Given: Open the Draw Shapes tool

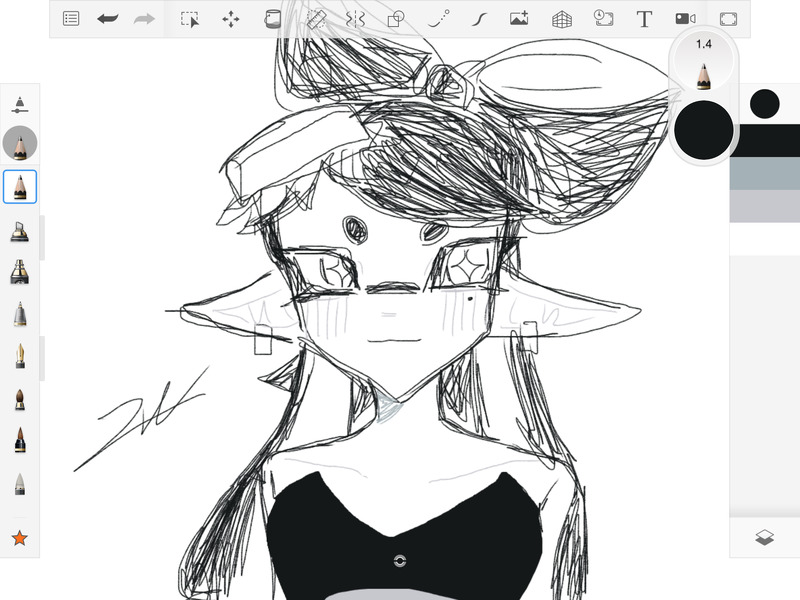Looking at the screenshot, I should 396,19.
